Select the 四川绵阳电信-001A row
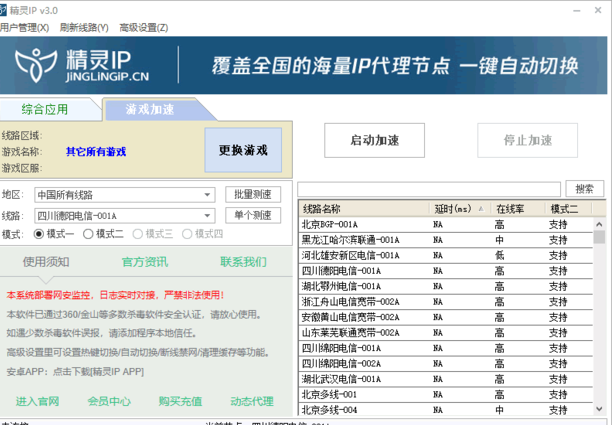The width and height of the screenshot is (612, 425). (445, 348)
